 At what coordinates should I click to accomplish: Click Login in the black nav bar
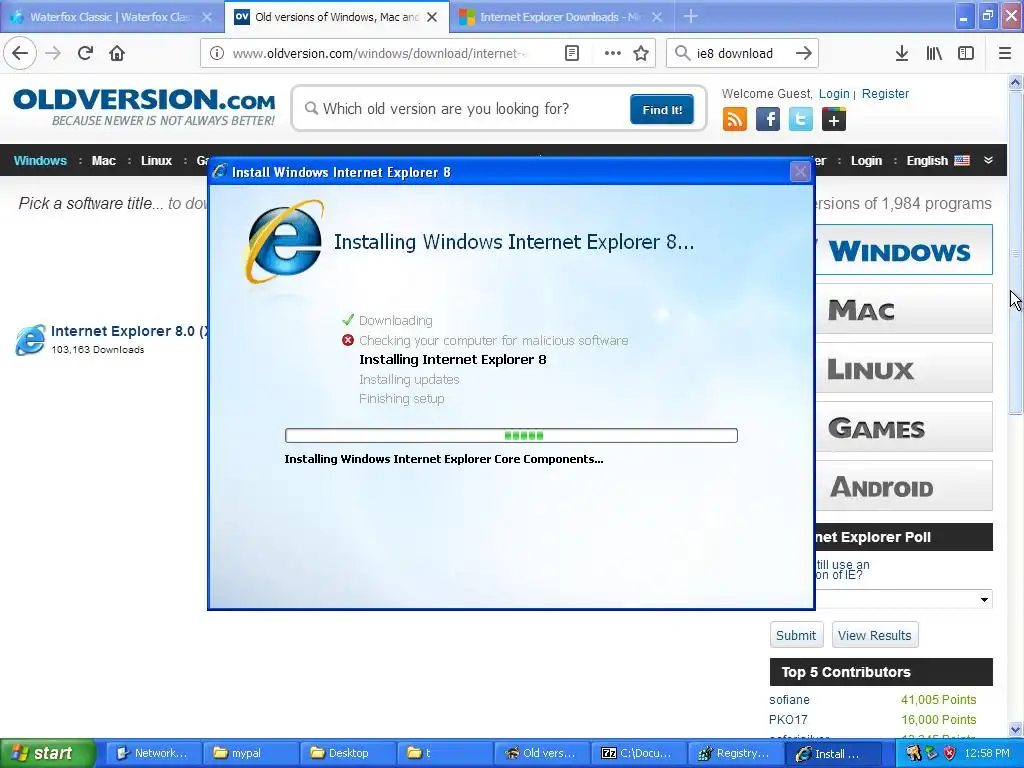click(x=867, y=161)
